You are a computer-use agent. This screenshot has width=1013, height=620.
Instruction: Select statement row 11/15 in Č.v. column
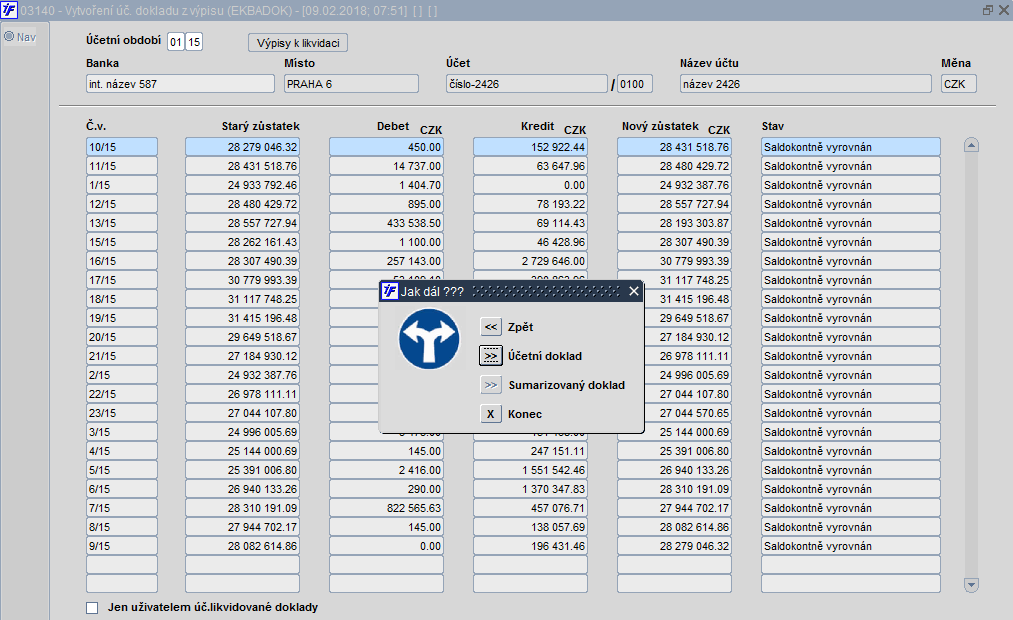tap(121, 166)
